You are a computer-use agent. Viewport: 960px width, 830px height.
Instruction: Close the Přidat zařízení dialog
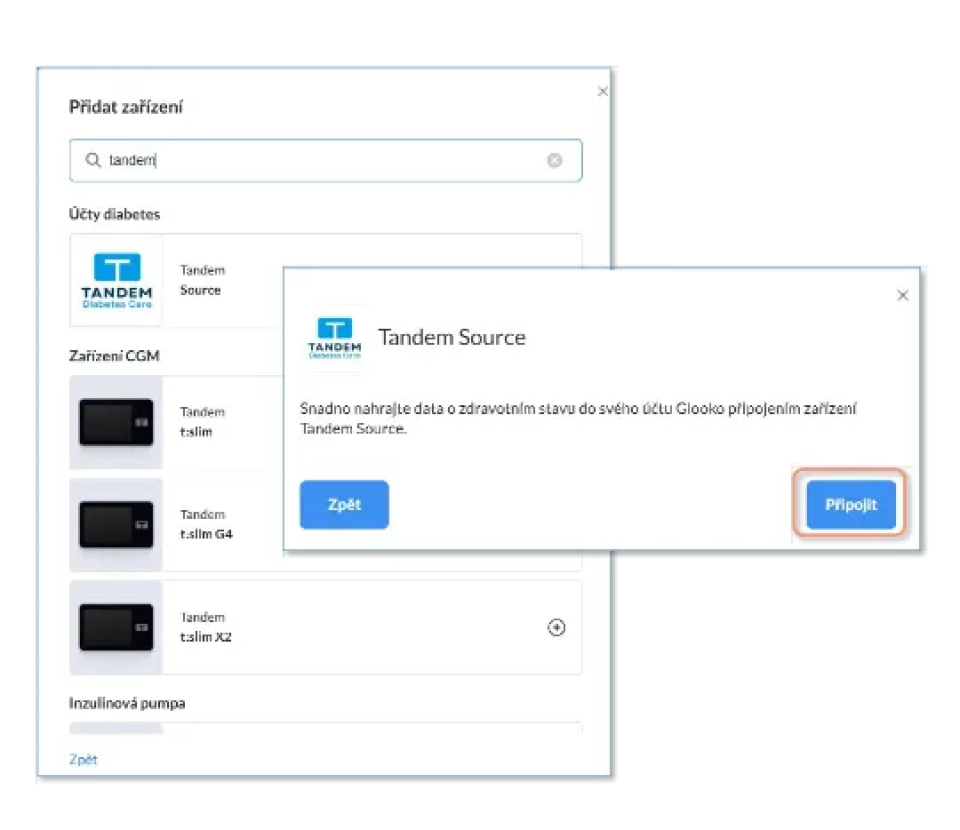[602, 91]
